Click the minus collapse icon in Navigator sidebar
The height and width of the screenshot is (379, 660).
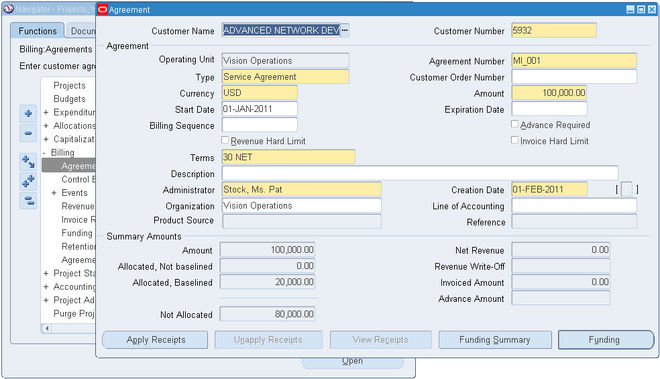(28, 133)
